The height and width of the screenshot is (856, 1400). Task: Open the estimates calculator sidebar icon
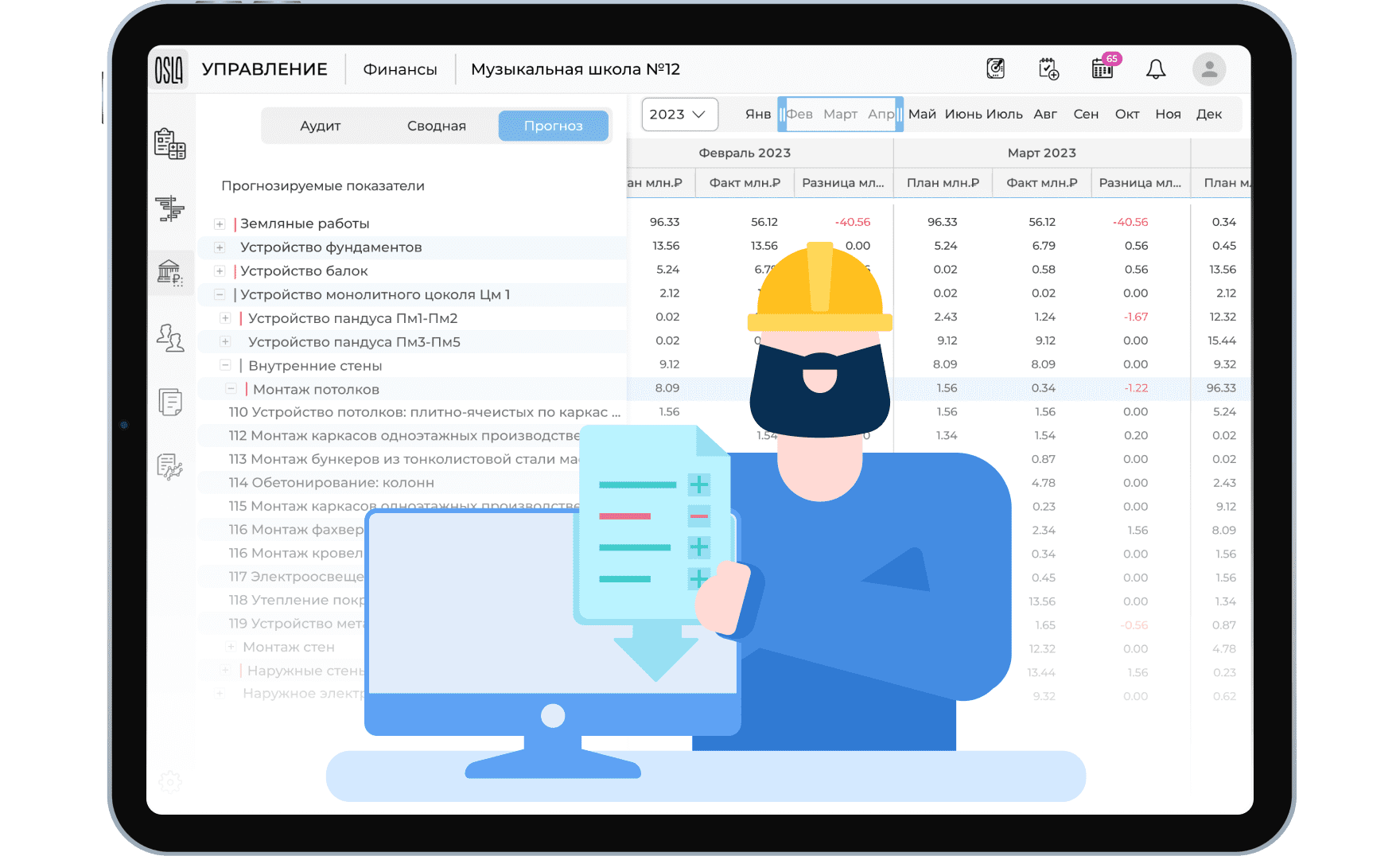point(169,144)
